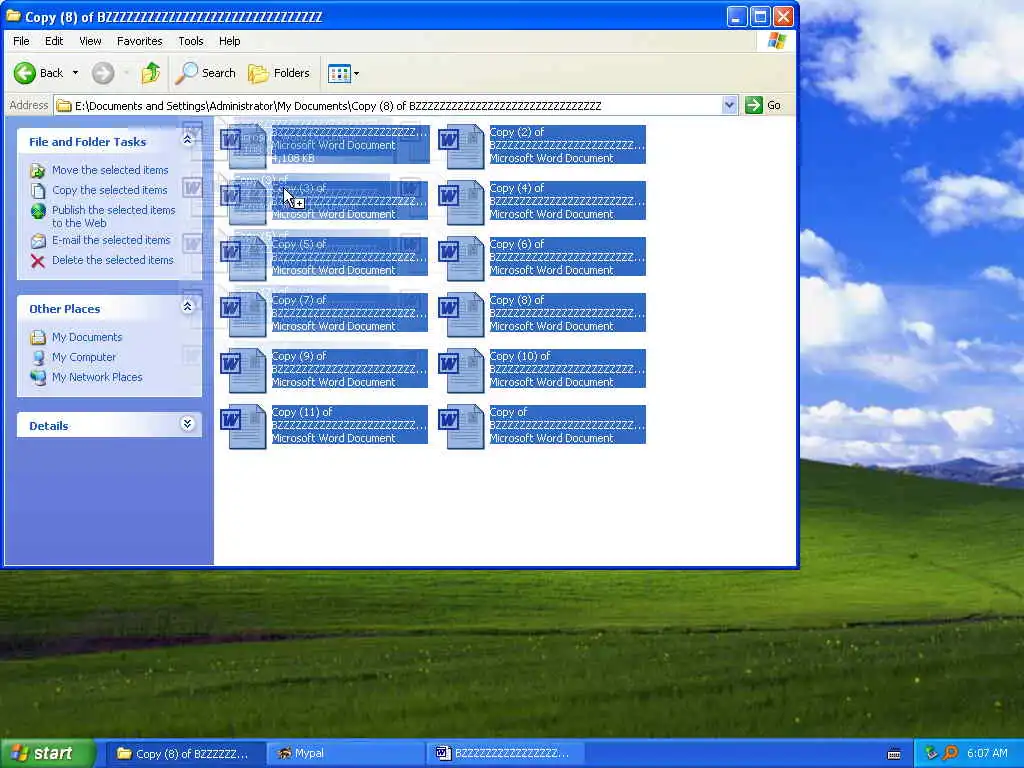The width and height of the screenshot is (1024, 768).
Task: Select Copy (9) of Word document icon
Action: tap(244, 371)
